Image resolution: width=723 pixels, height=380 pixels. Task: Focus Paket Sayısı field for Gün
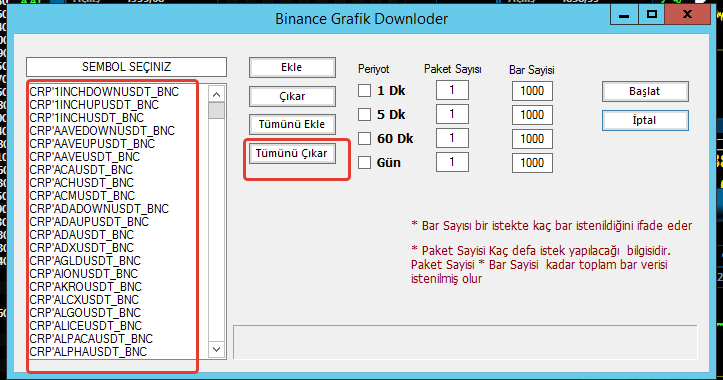tap(452, 162)
